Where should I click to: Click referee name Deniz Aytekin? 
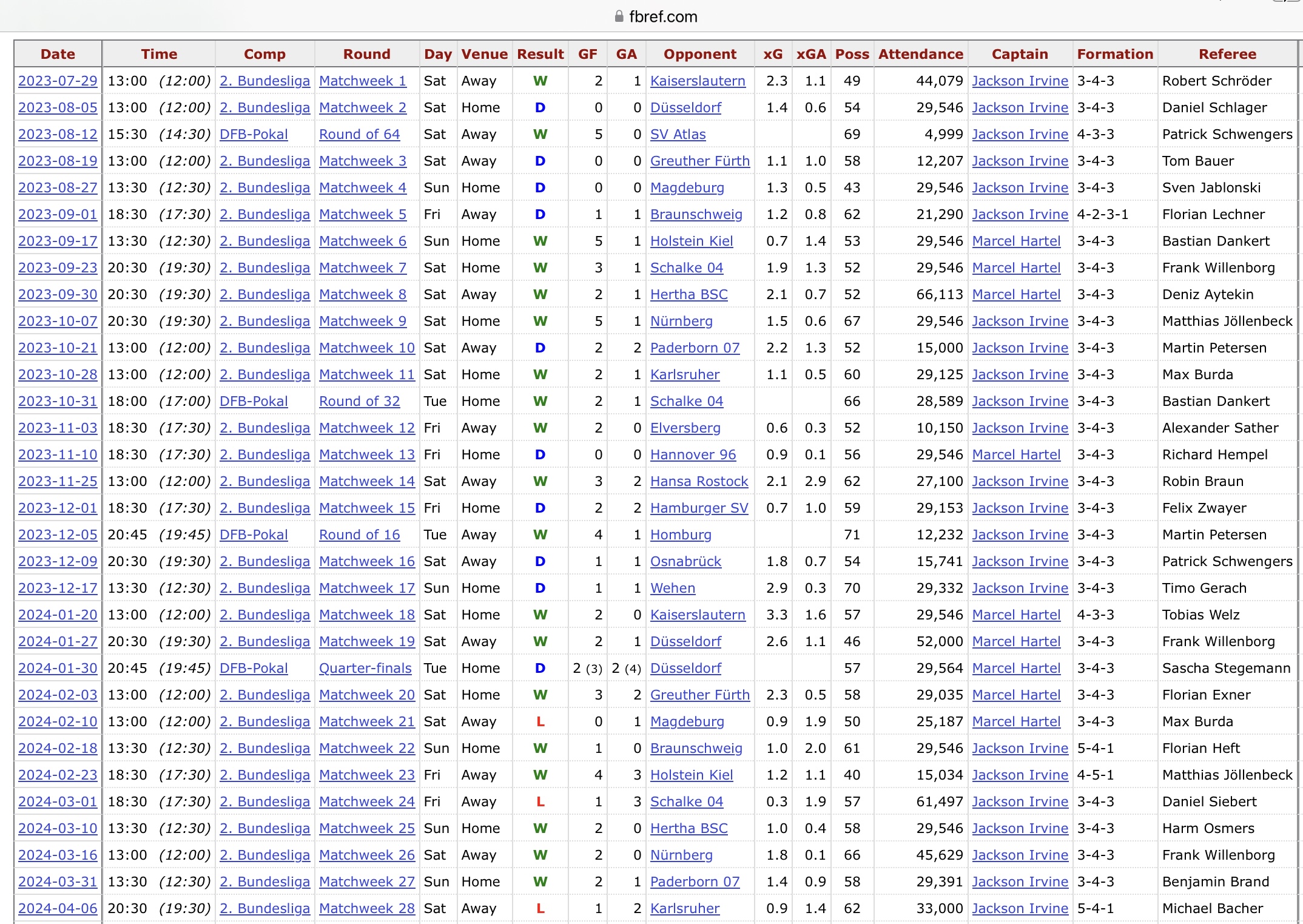1207,294
